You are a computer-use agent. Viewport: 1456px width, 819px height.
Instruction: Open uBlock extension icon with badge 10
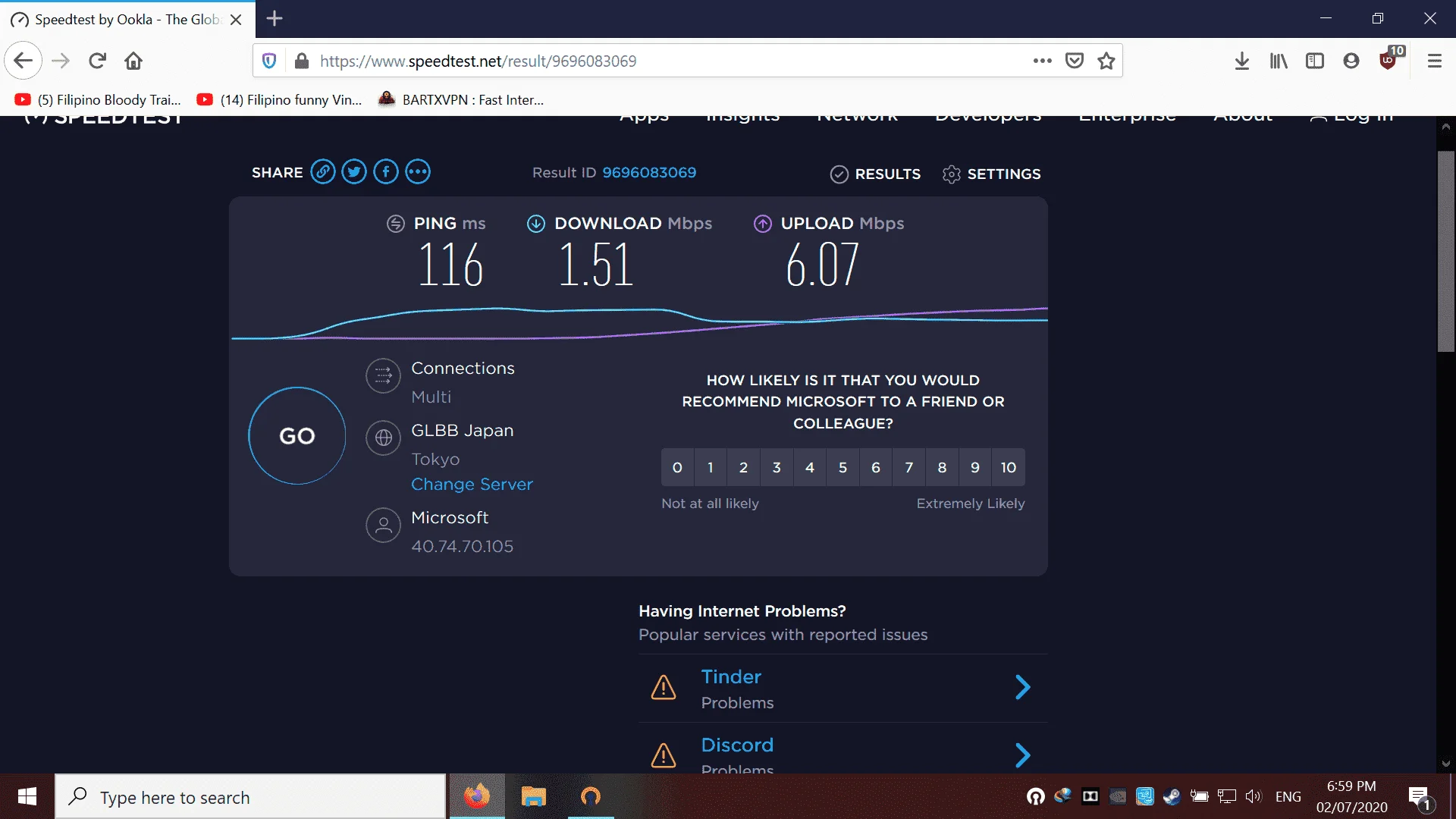(x=1390, y=59)
